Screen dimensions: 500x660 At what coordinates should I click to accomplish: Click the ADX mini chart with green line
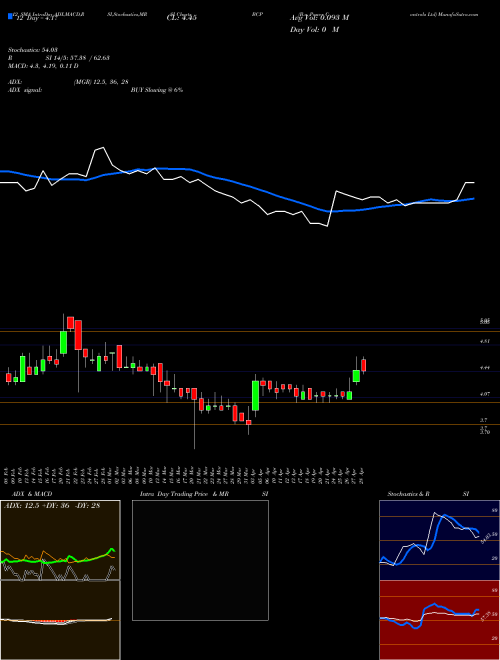pos(60,540)
